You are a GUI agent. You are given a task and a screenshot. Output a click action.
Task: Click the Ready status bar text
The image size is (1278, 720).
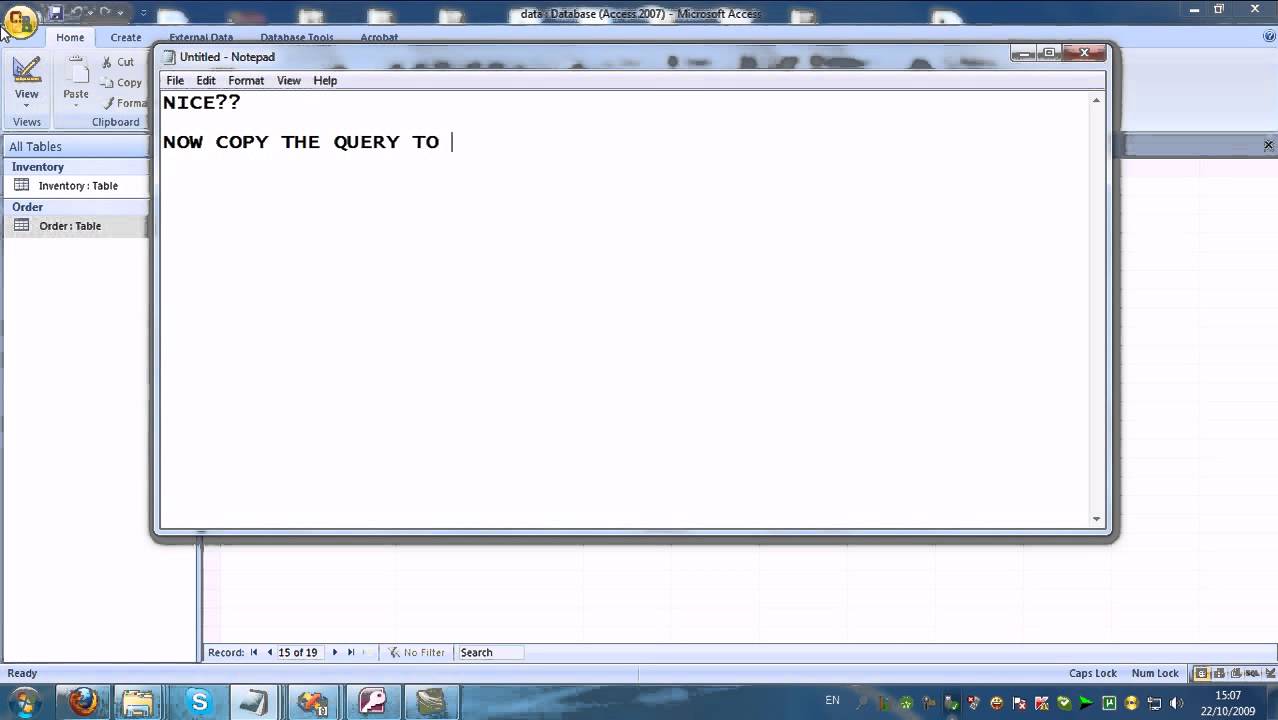tap(22, 673)
